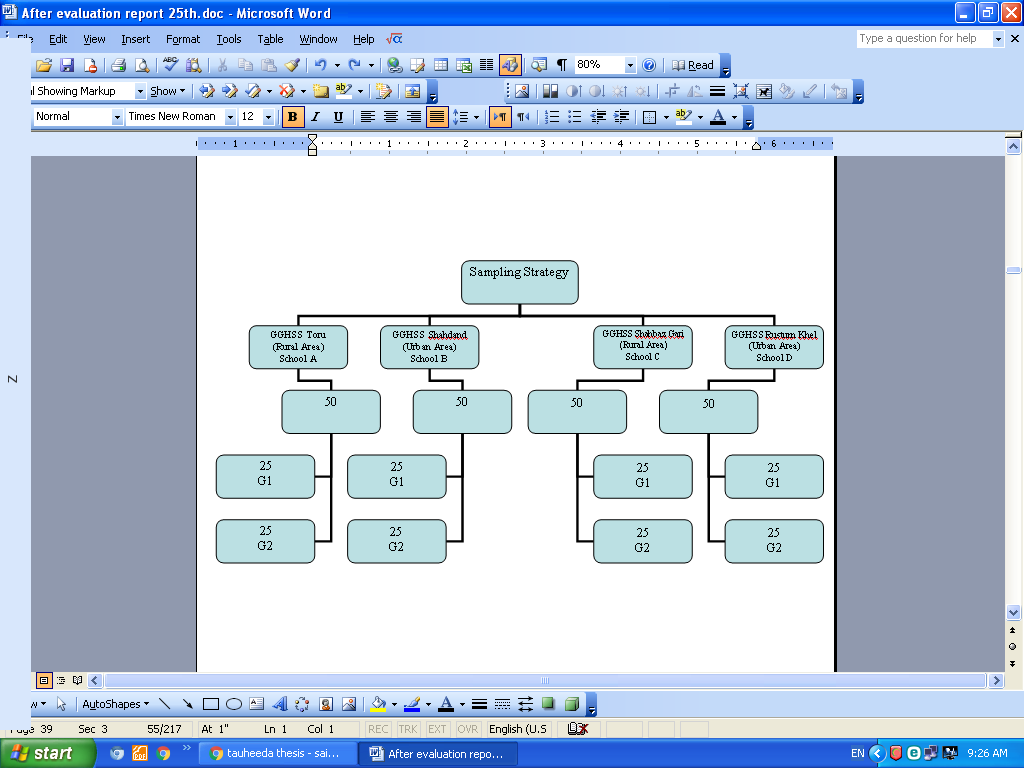This screenshot has height=768, width=1024.
Task: Toggle Underline formatting
Action: 338,117
